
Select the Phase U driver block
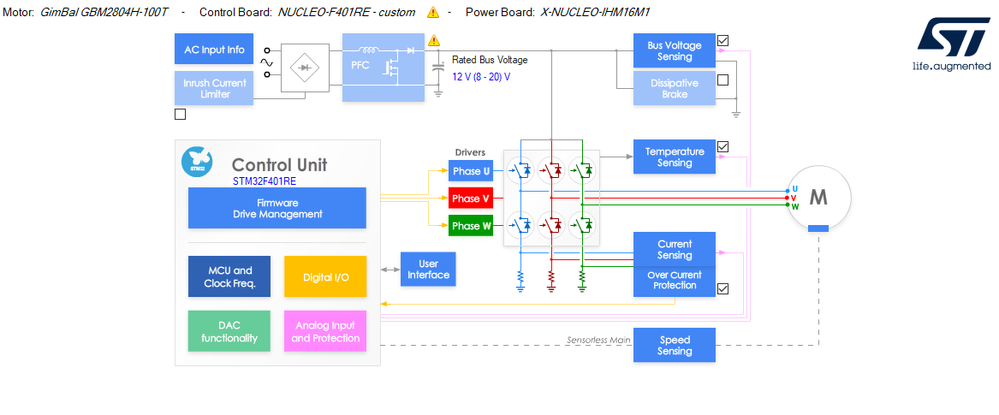coord(471,171)
